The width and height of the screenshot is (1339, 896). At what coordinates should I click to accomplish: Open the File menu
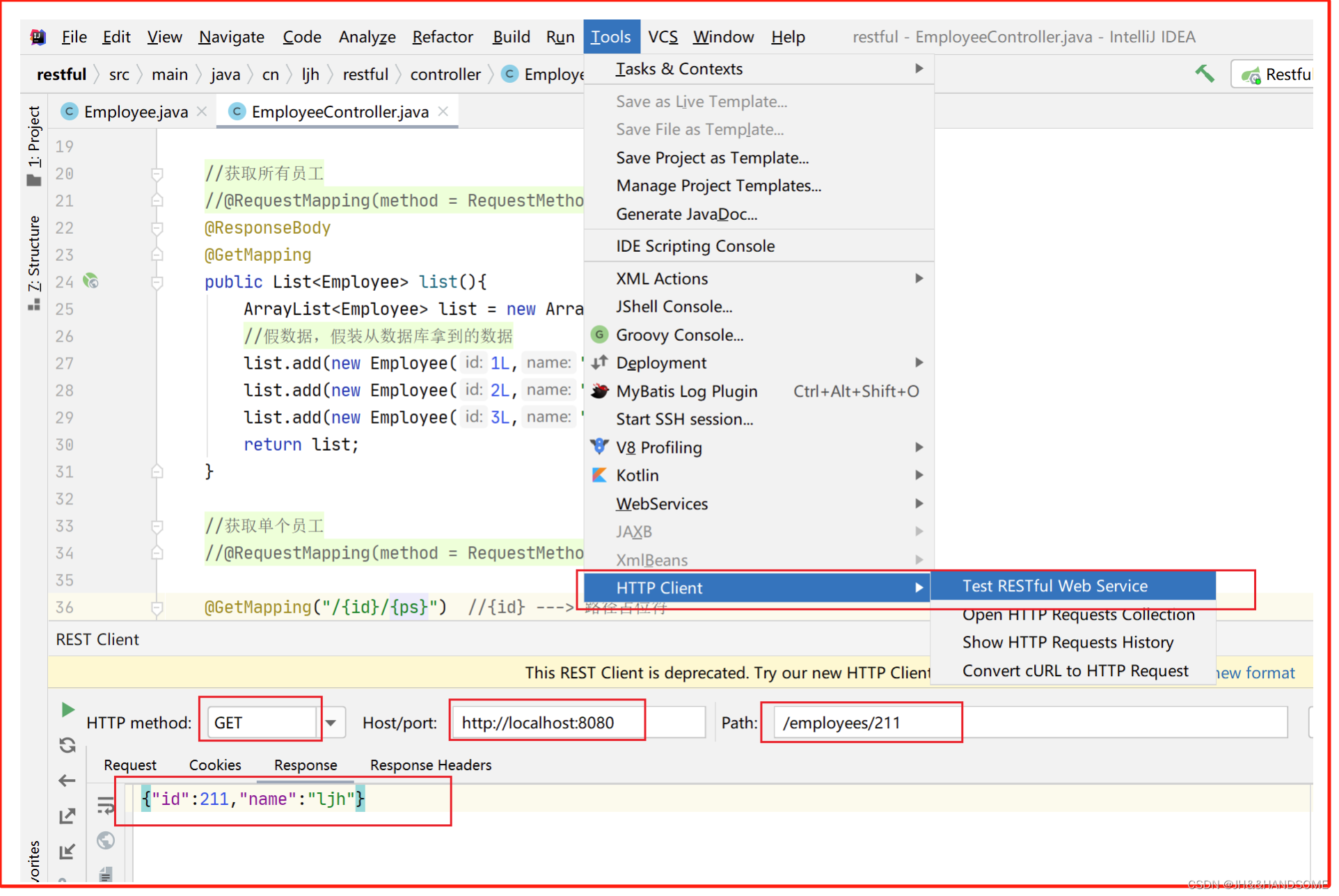(x=74, y=37)
